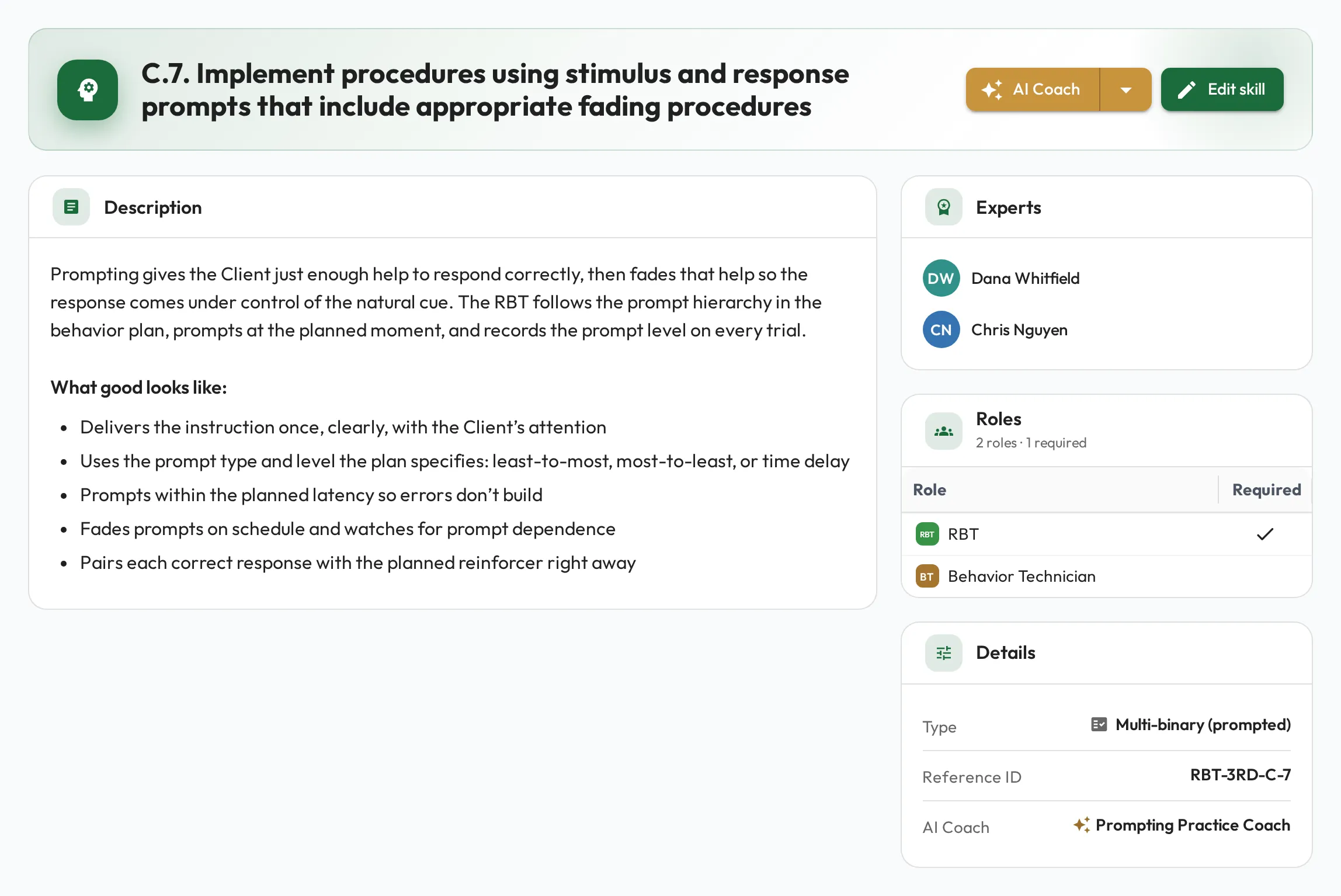Open expert Chris Nguyen

click(x=1019, y=330)
